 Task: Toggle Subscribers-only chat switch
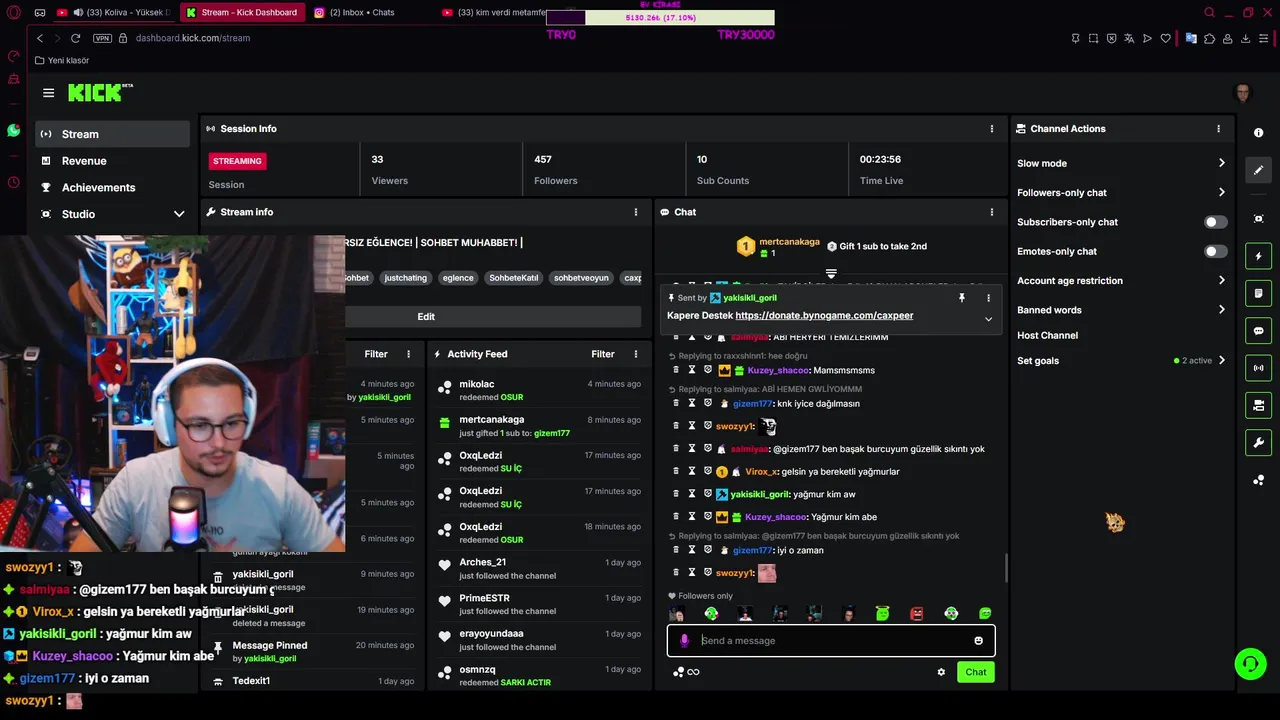tap(1215, 222)
